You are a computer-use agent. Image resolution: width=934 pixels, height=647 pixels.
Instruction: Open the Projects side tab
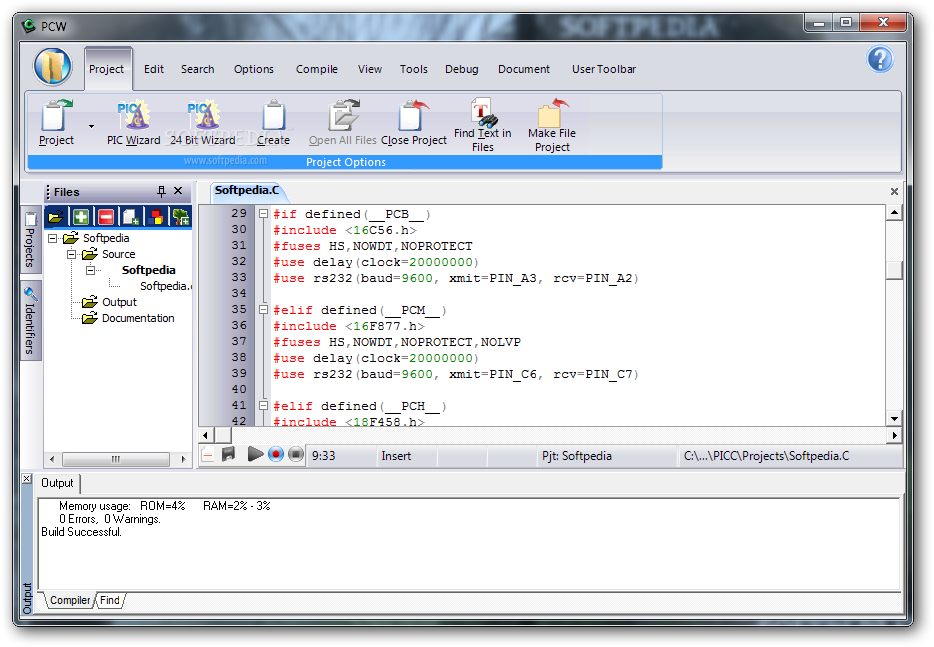click(x=30, y=240)
